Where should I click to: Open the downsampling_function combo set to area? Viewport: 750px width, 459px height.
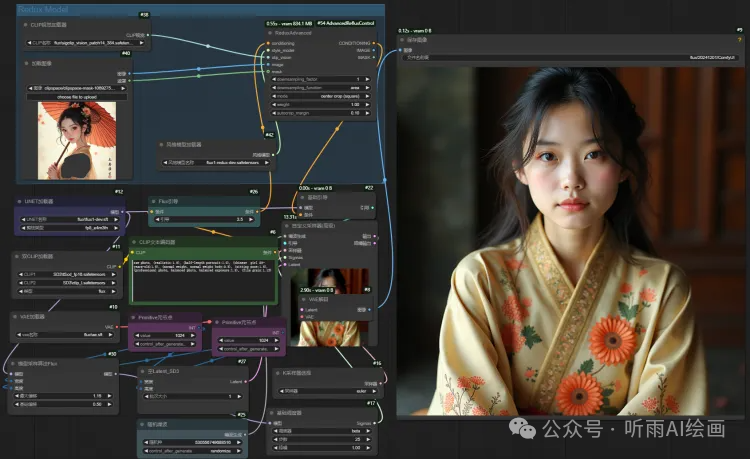click(320, 88)
